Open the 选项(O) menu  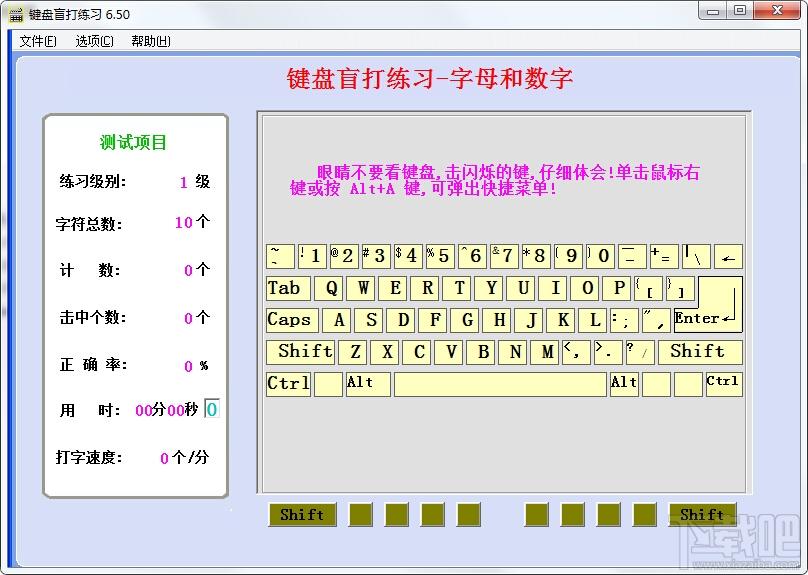[94, 41]
